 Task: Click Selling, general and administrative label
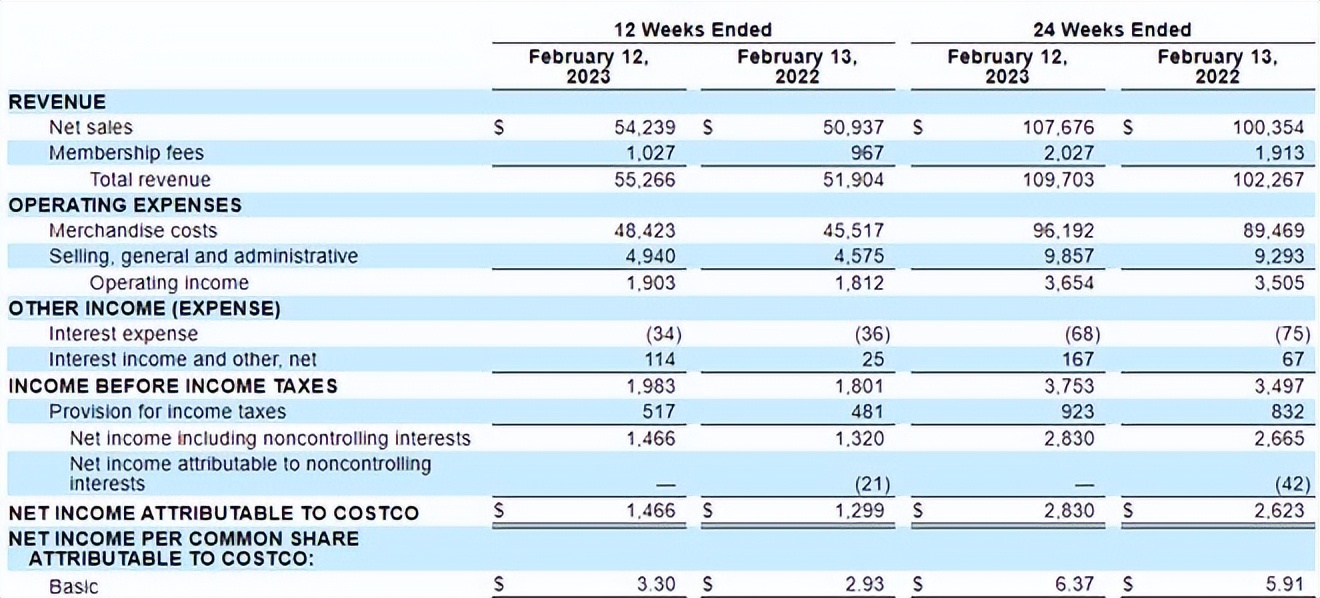[x=203, y=256]
